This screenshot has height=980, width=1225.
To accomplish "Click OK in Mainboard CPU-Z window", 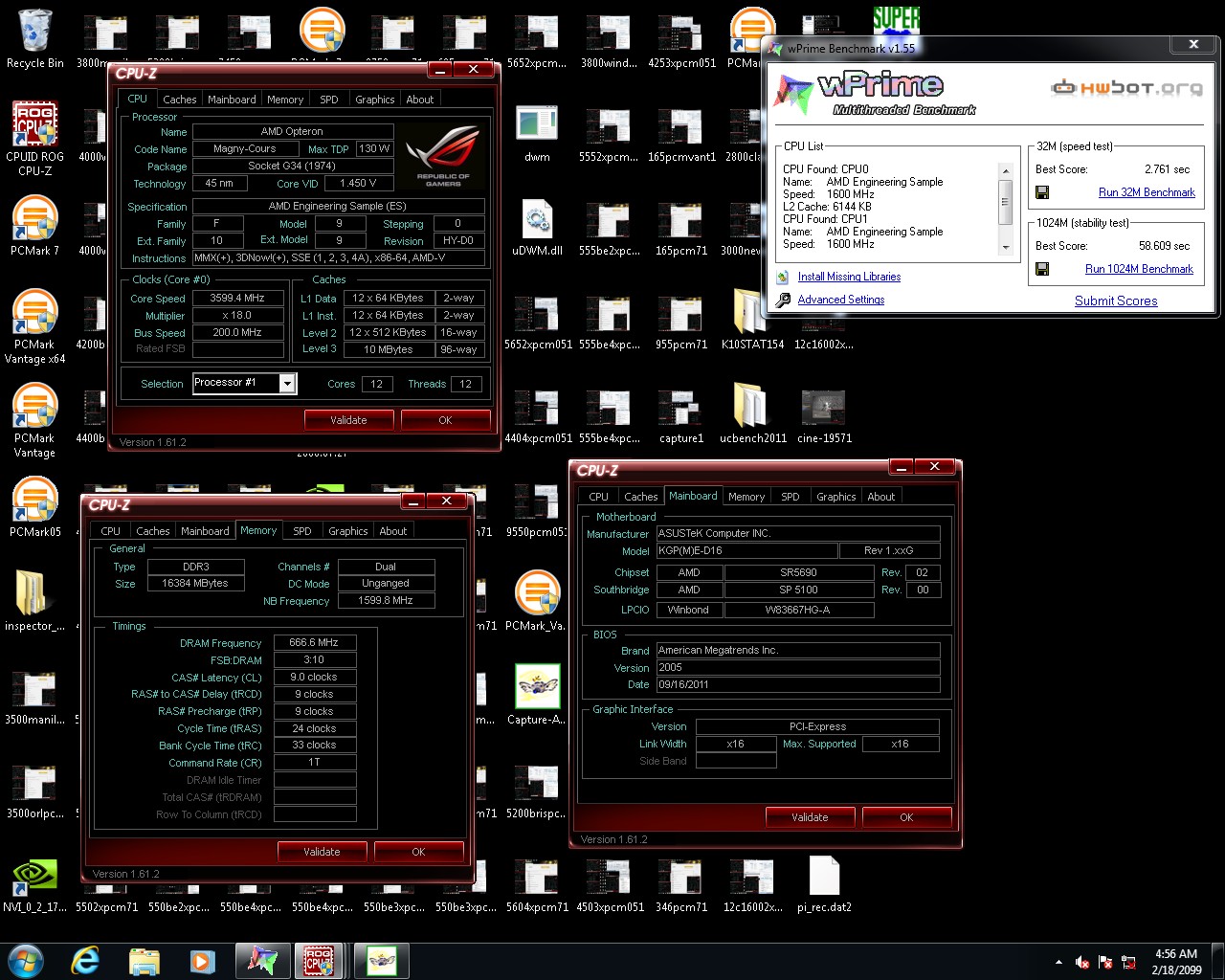I will pyautogui.click(x=906, y=817).
